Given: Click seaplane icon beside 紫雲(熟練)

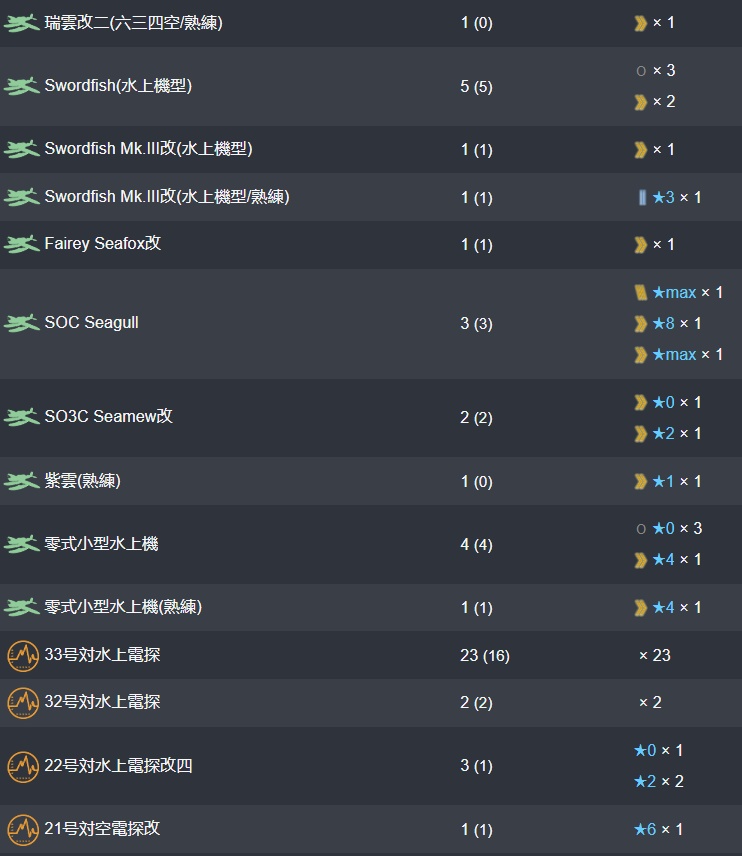Looking at the screenshot, I should [x=21, y=481].
